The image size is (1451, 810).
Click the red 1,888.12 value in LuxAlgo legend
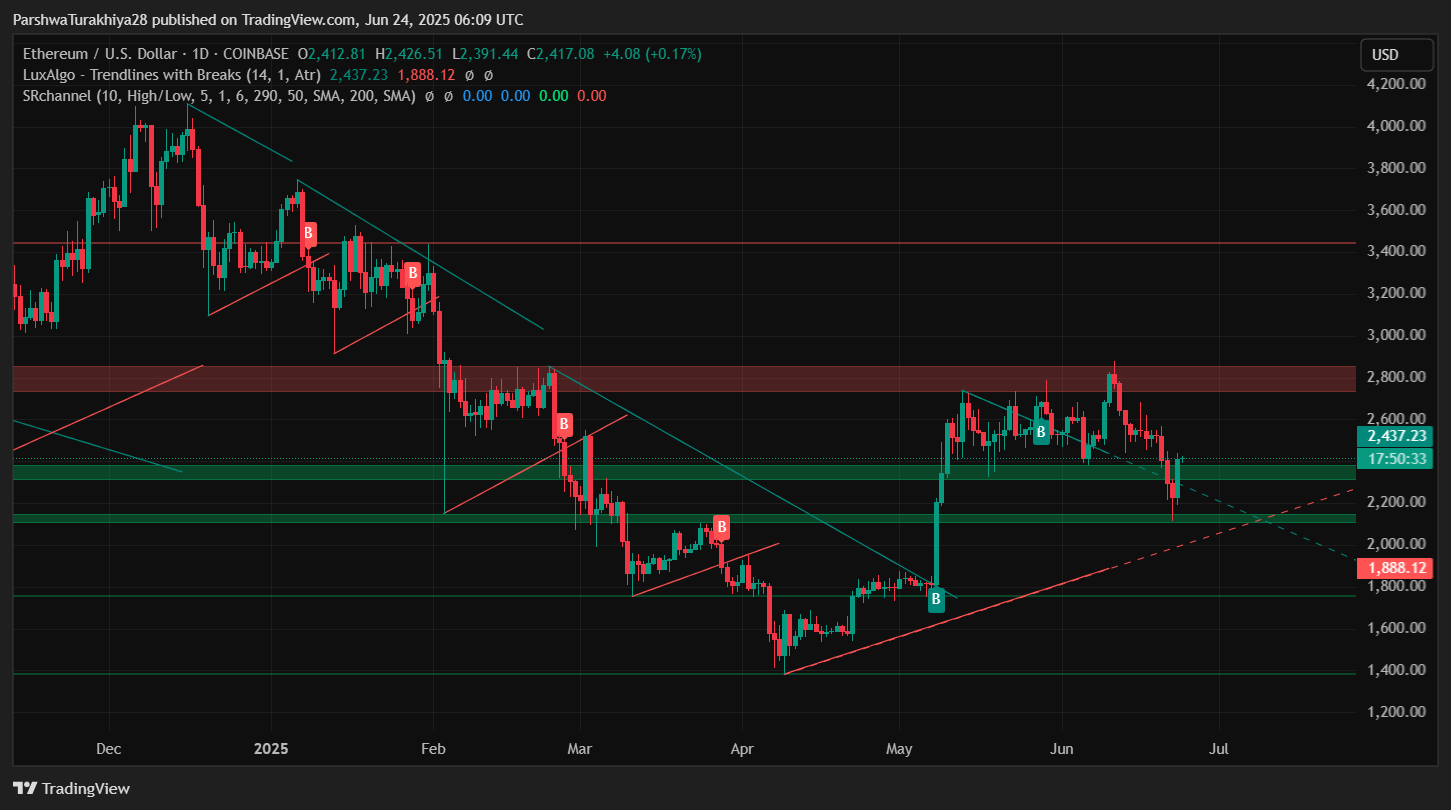[x=426, y=74]
